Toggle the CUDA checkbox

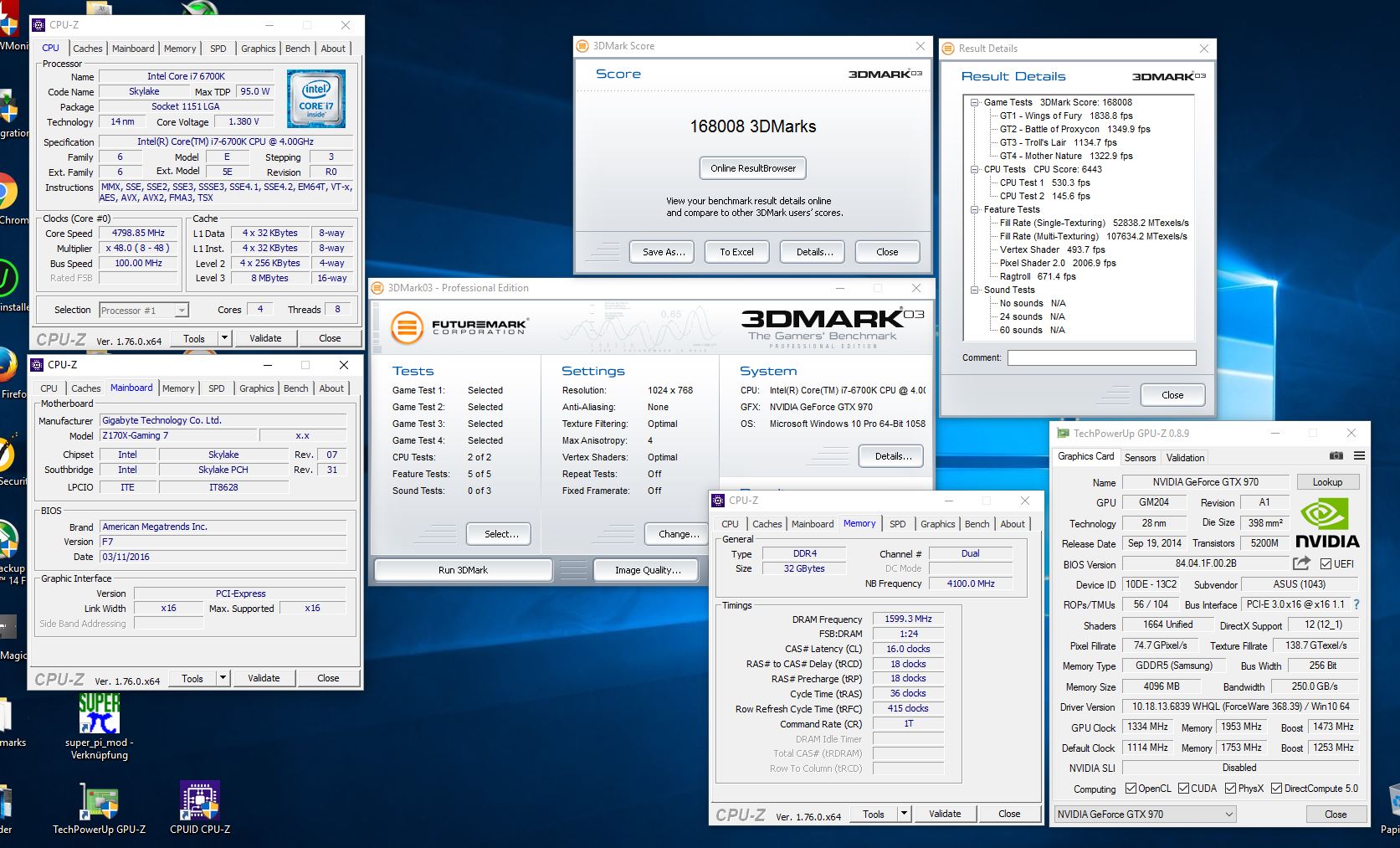[x=1183, y=789]
